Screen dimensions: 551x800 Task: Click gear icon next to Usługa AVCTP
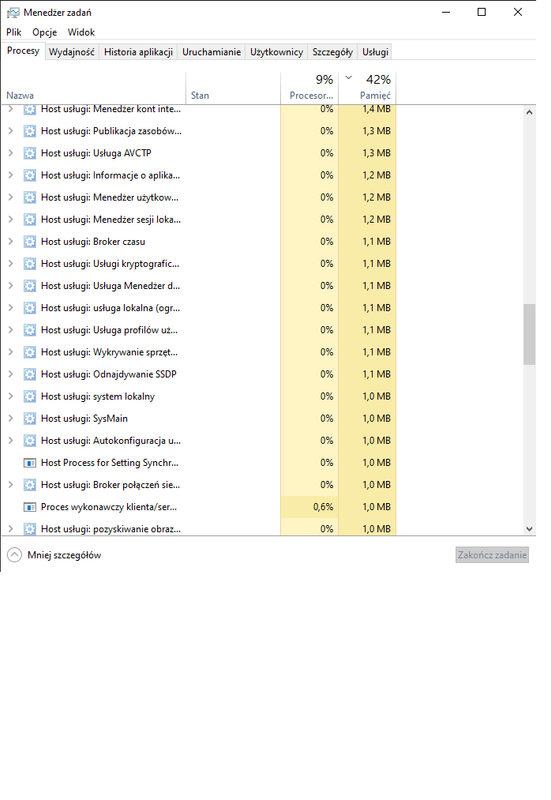(30, 153)
